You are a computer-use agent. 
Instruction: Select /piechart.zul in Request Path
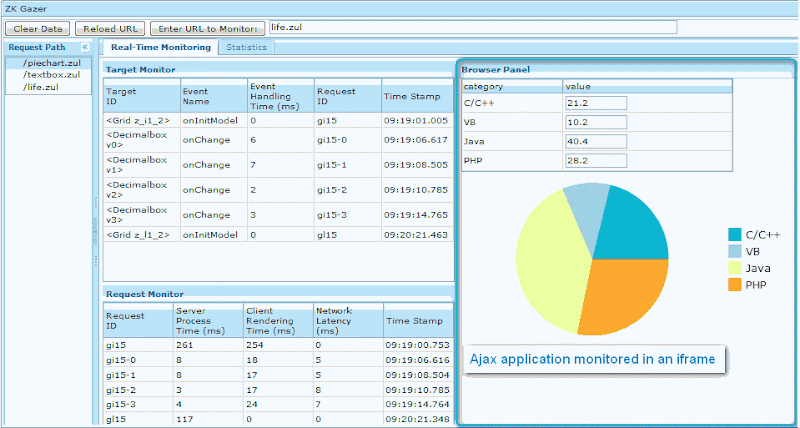tap(48, 63)
